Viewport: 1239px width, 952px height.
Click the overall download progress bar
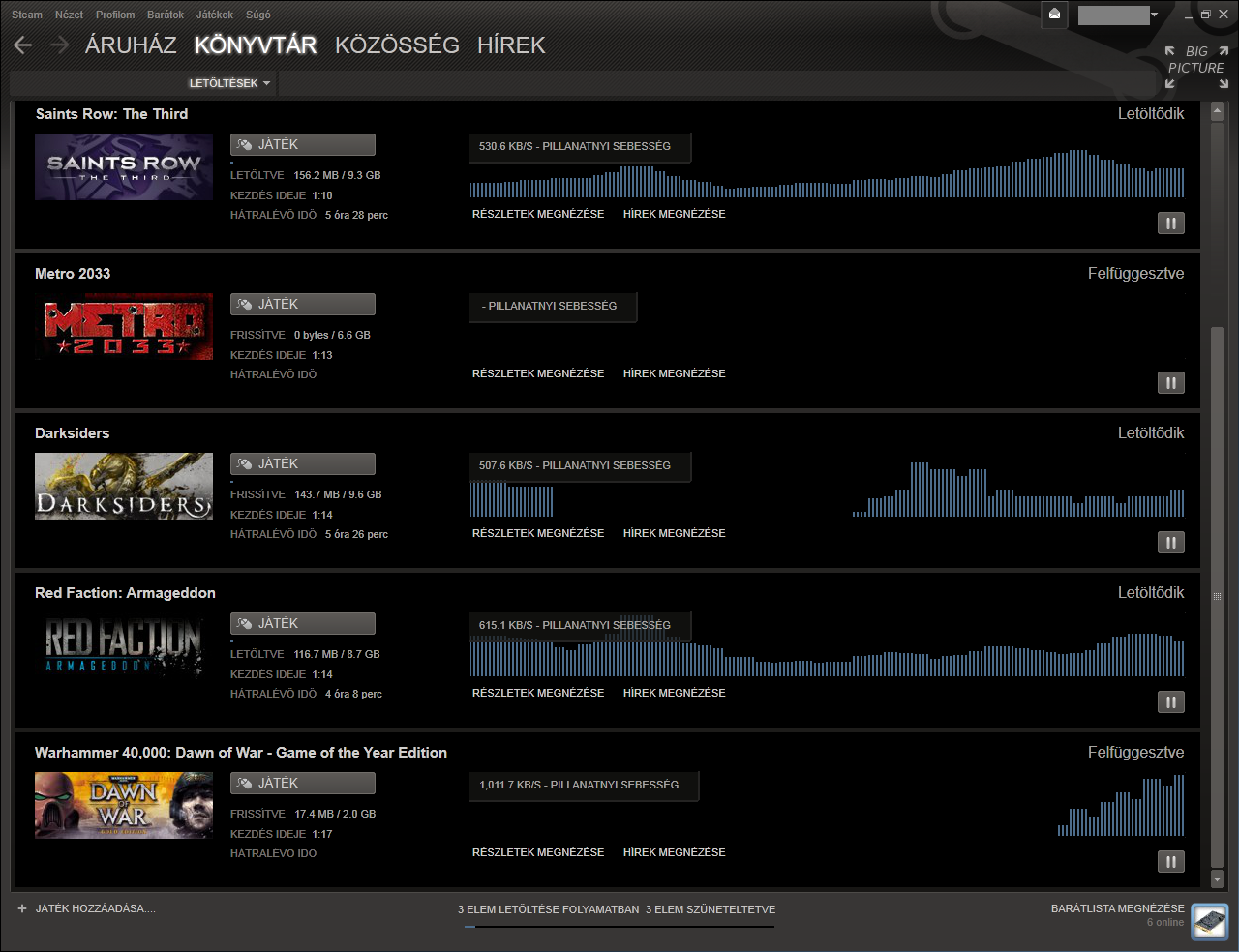click(619, 927)
